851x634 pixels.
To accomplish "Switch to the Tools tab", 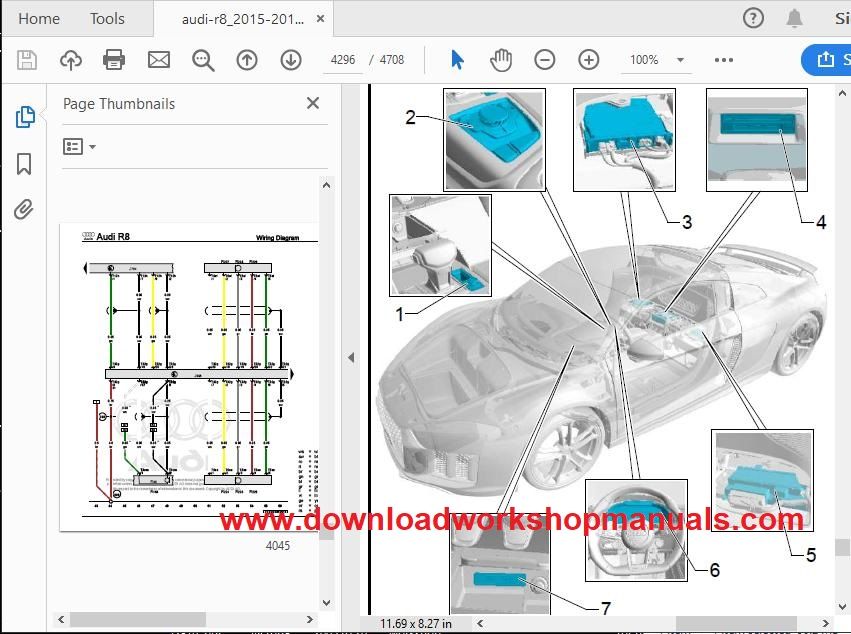I will point(107,19).
